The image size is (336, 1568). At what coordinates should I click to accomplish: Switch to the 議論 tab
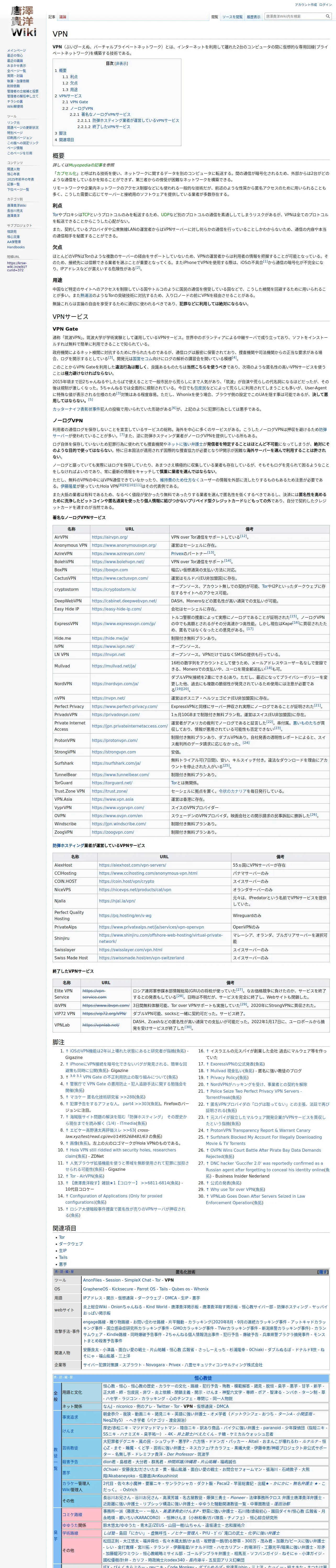click(63, 17)
